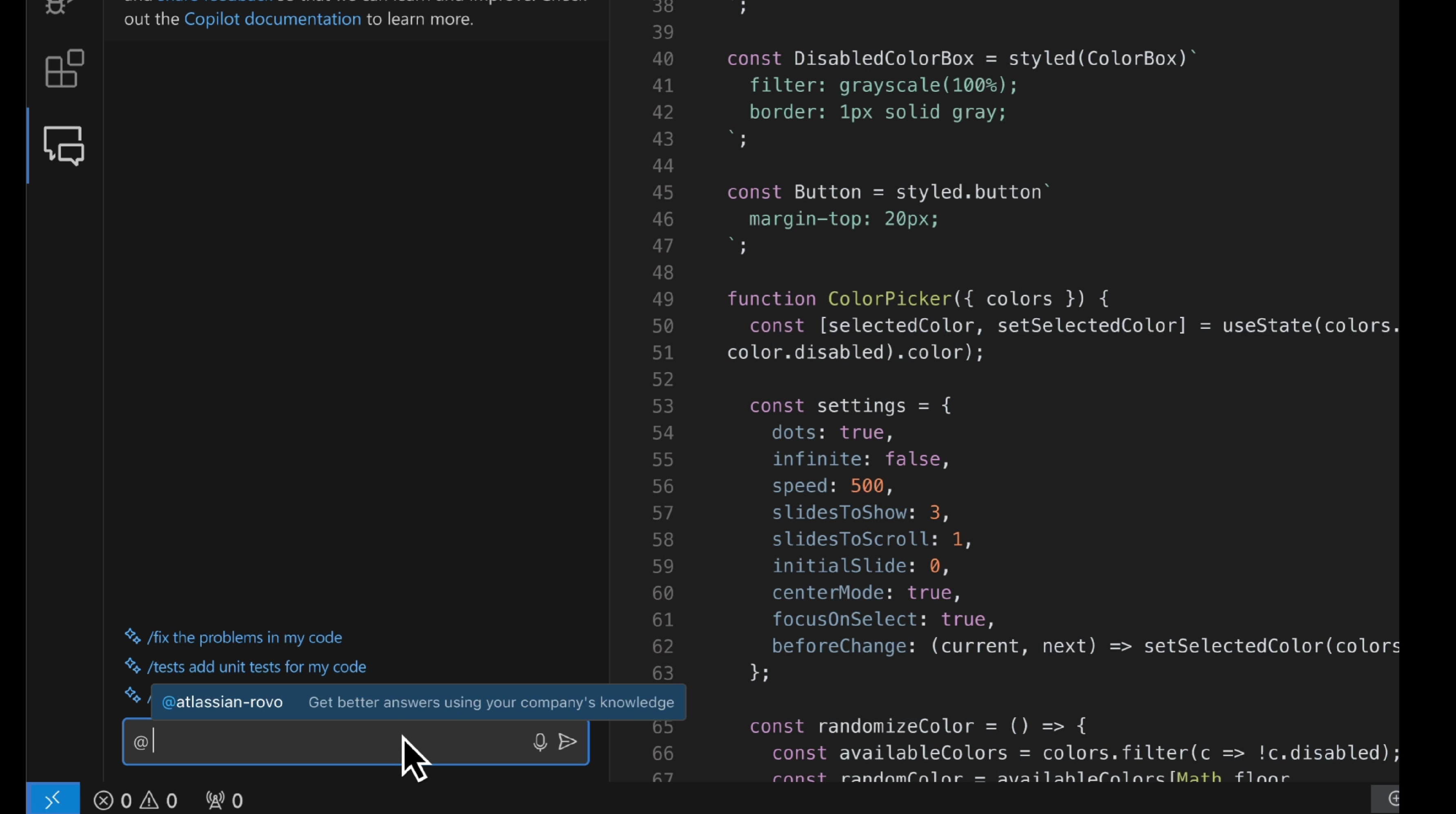Click line number 49 in gutter
The width and height of the screenshot is (1456, 814).
(663, 299)
